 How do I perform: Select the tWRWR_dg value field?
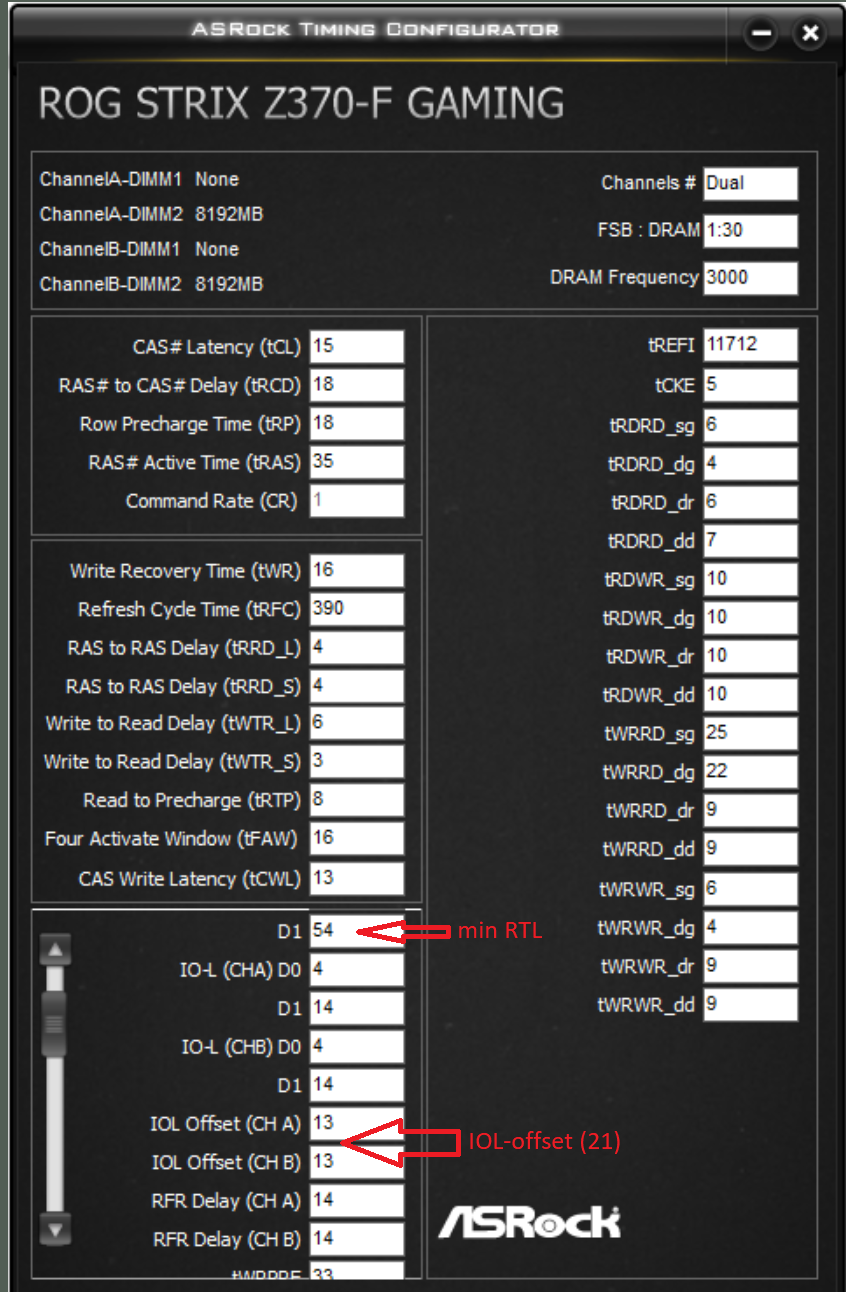coord(750,928)
